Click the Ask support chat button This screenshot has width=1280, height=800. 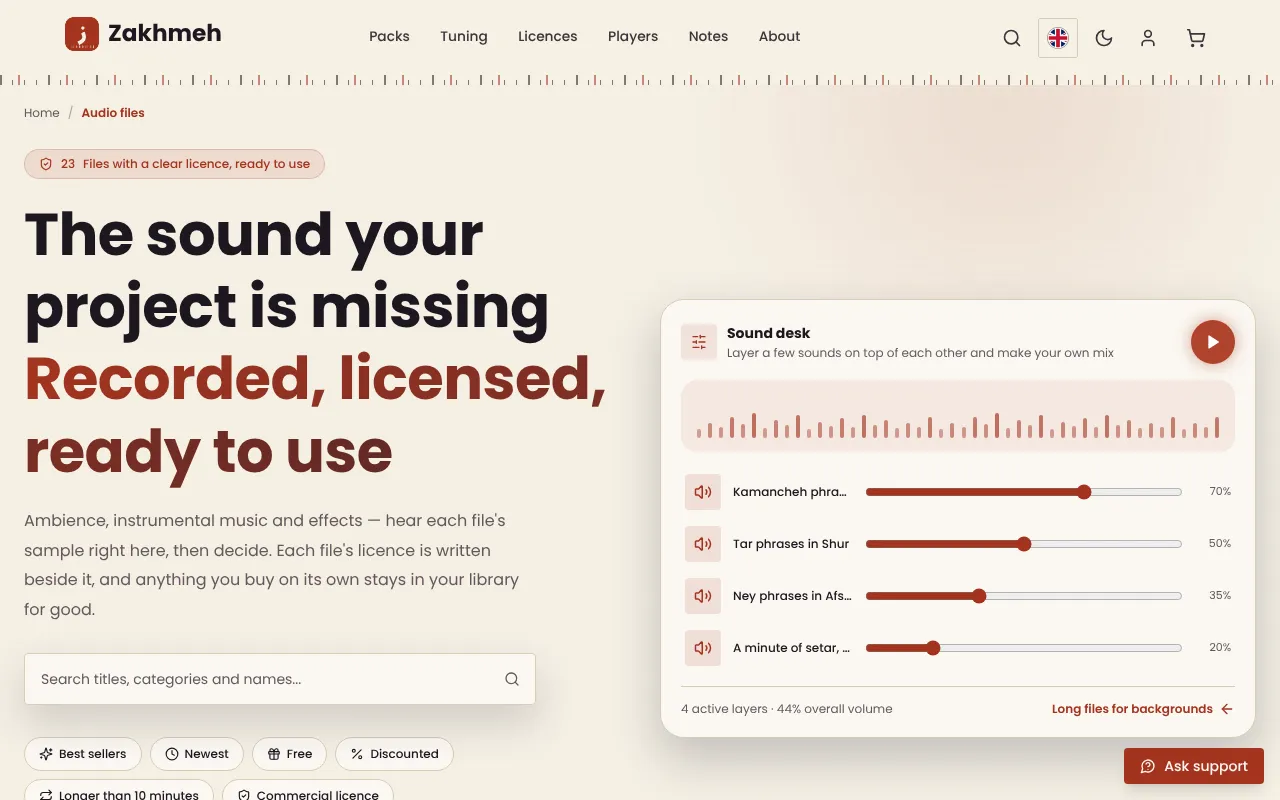tap(1194, 766)
